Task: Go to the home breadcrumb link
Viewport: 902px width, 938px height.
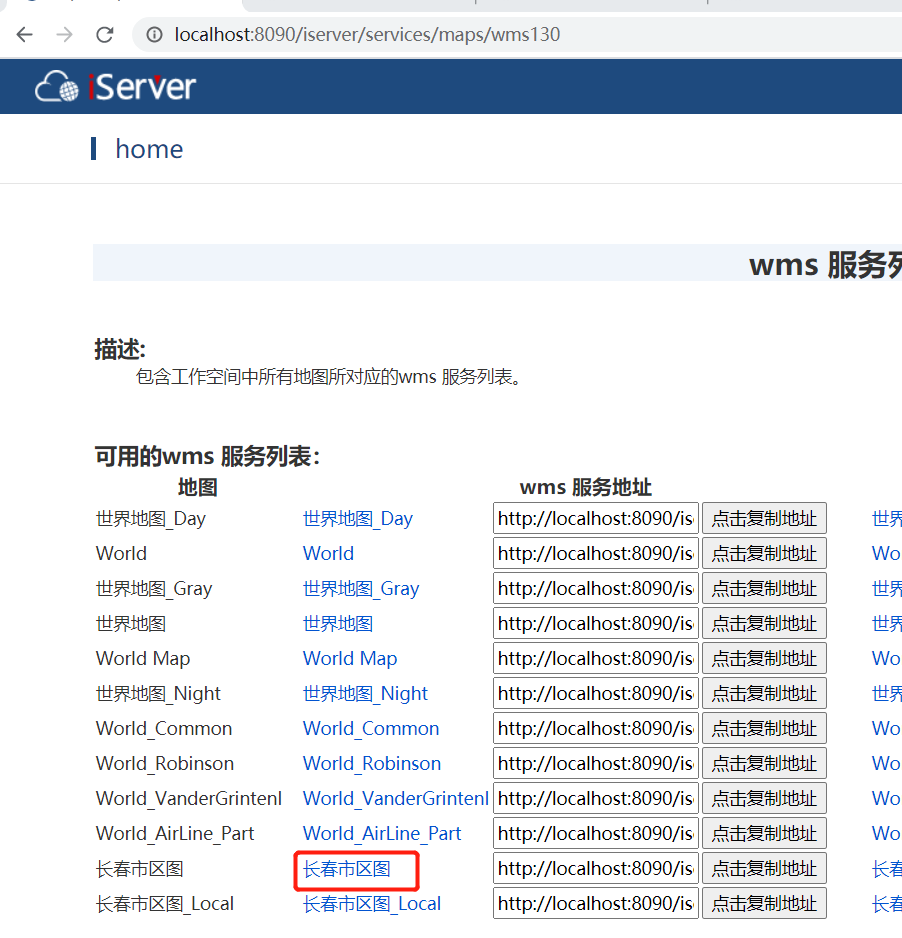Action: click(149, 149)
